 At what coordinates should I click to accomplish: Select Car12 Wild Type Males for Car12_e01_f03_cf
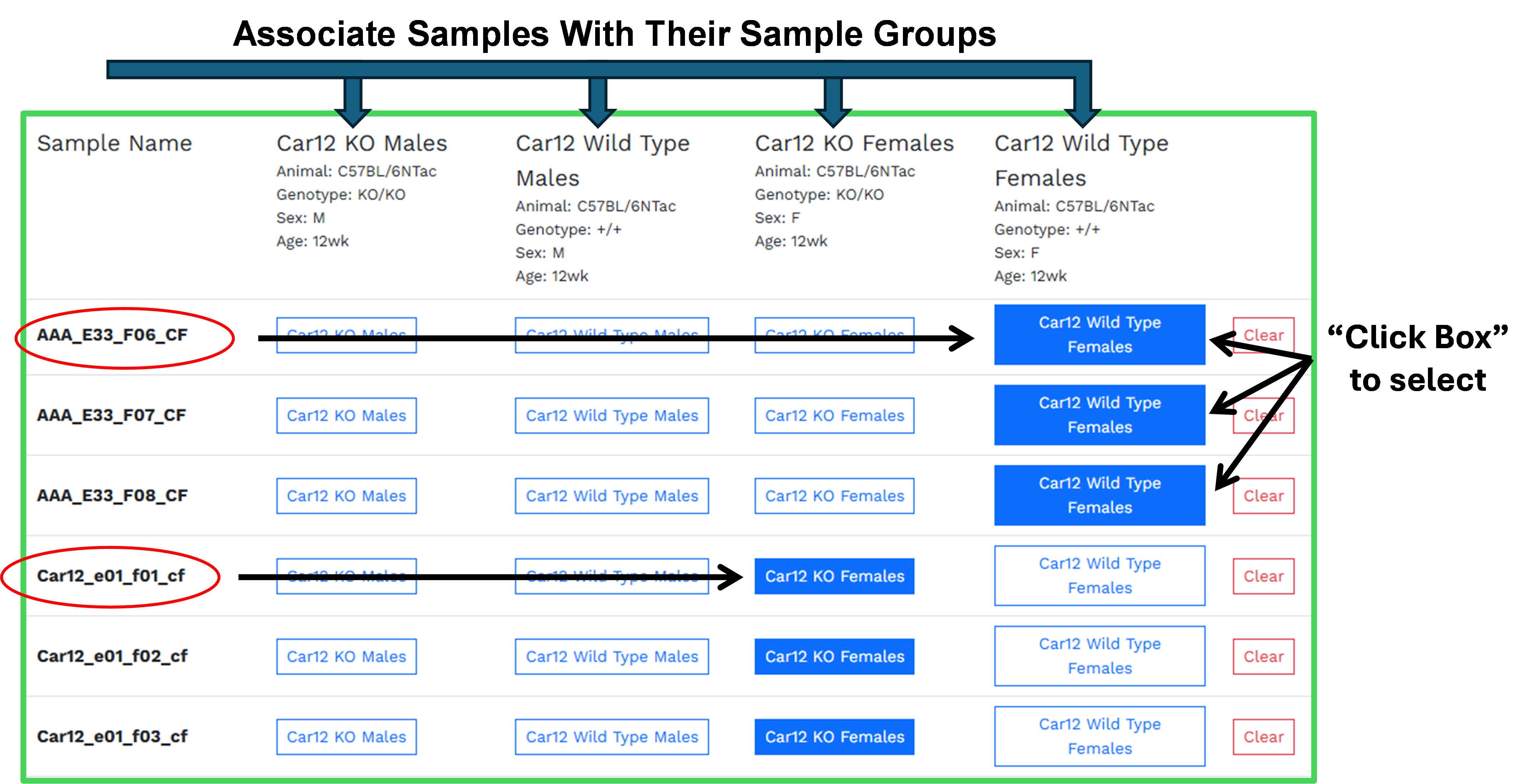(x=612, y=736)
